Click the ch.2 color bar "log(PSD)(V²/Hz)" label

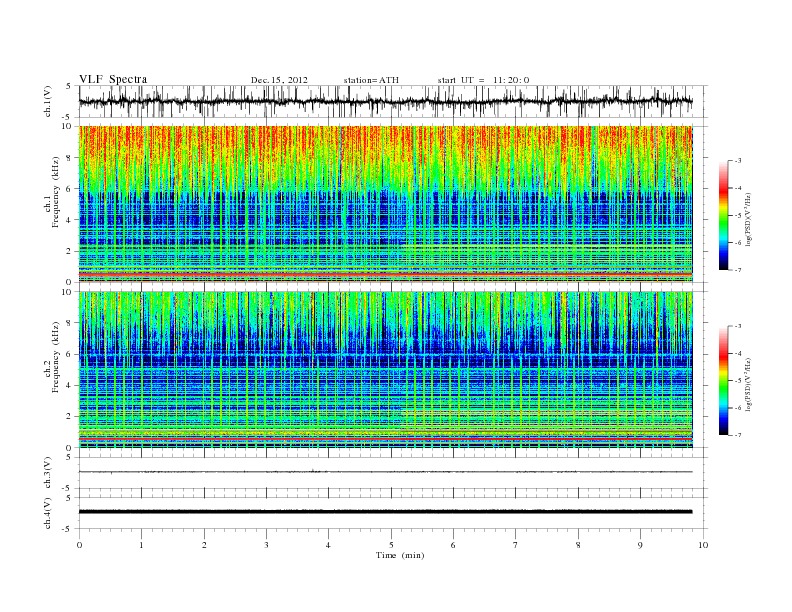[x=748, y=384]
